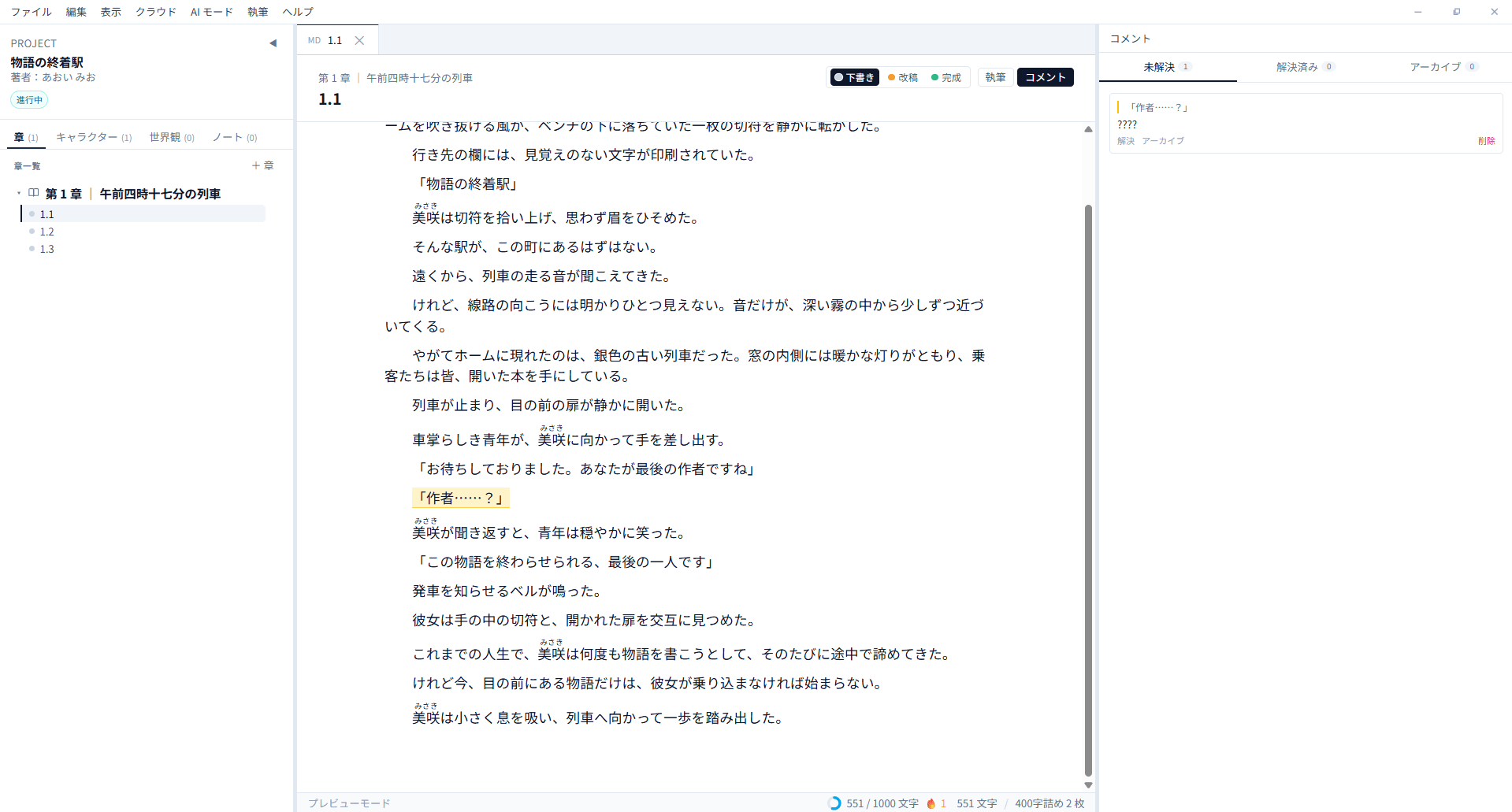Switch to キャラクター tab
This screenshot has height=812, width=1512.
tap(94, 137)
